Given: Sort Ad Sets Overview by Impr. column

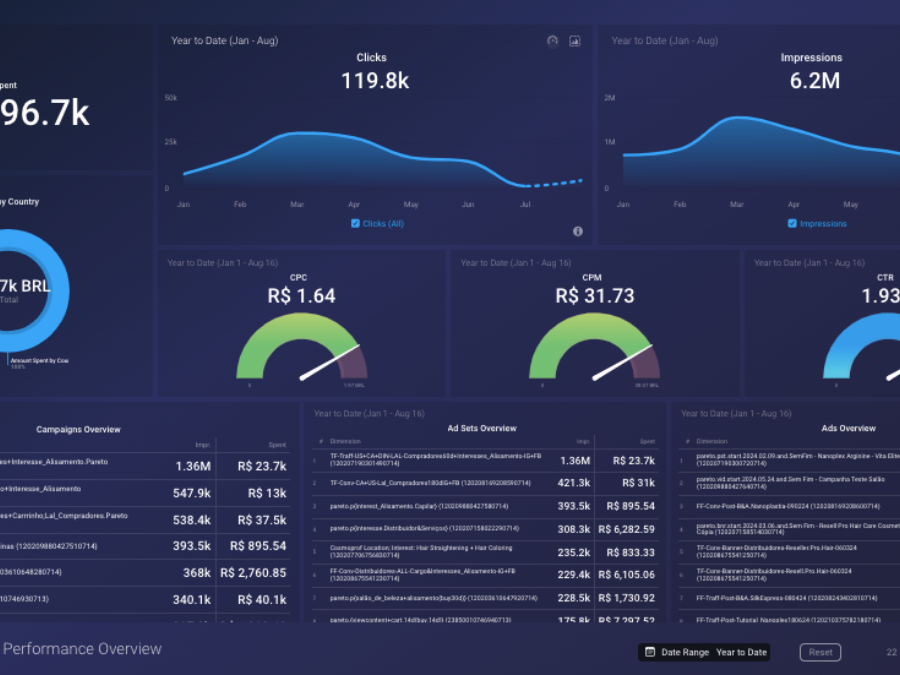Looking at the screenshot, I should click(582, 441).
